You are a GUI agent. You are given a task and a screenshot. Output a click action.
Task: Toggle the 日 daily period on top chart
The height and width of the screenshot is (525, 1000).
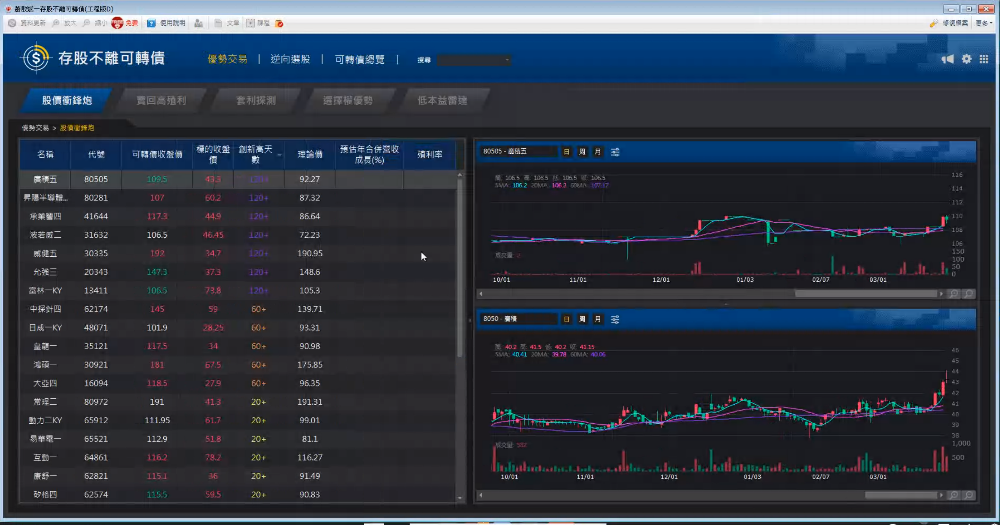pyautogui.click(x=567, y=152)
